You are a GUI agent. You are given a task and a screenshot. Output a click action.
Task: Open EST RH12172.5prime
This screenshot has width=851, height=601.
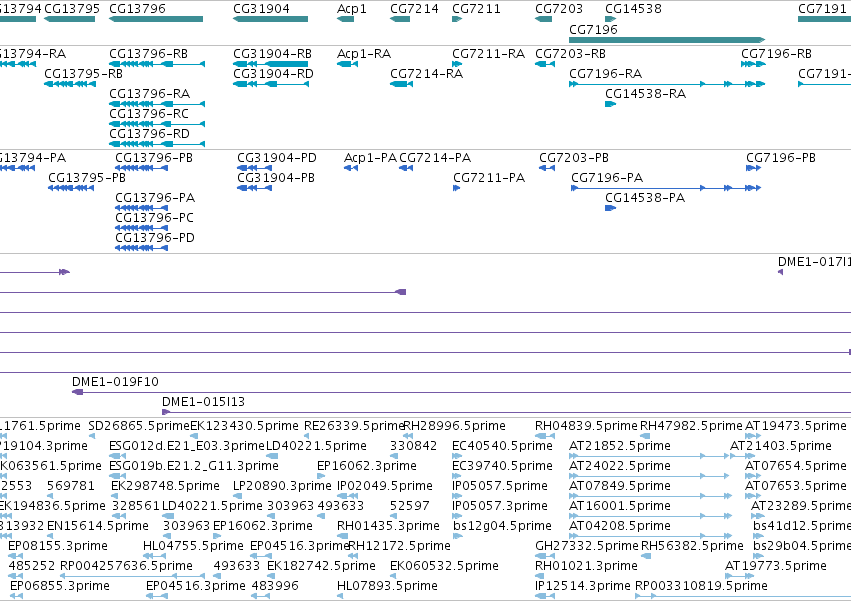point(353,556)
